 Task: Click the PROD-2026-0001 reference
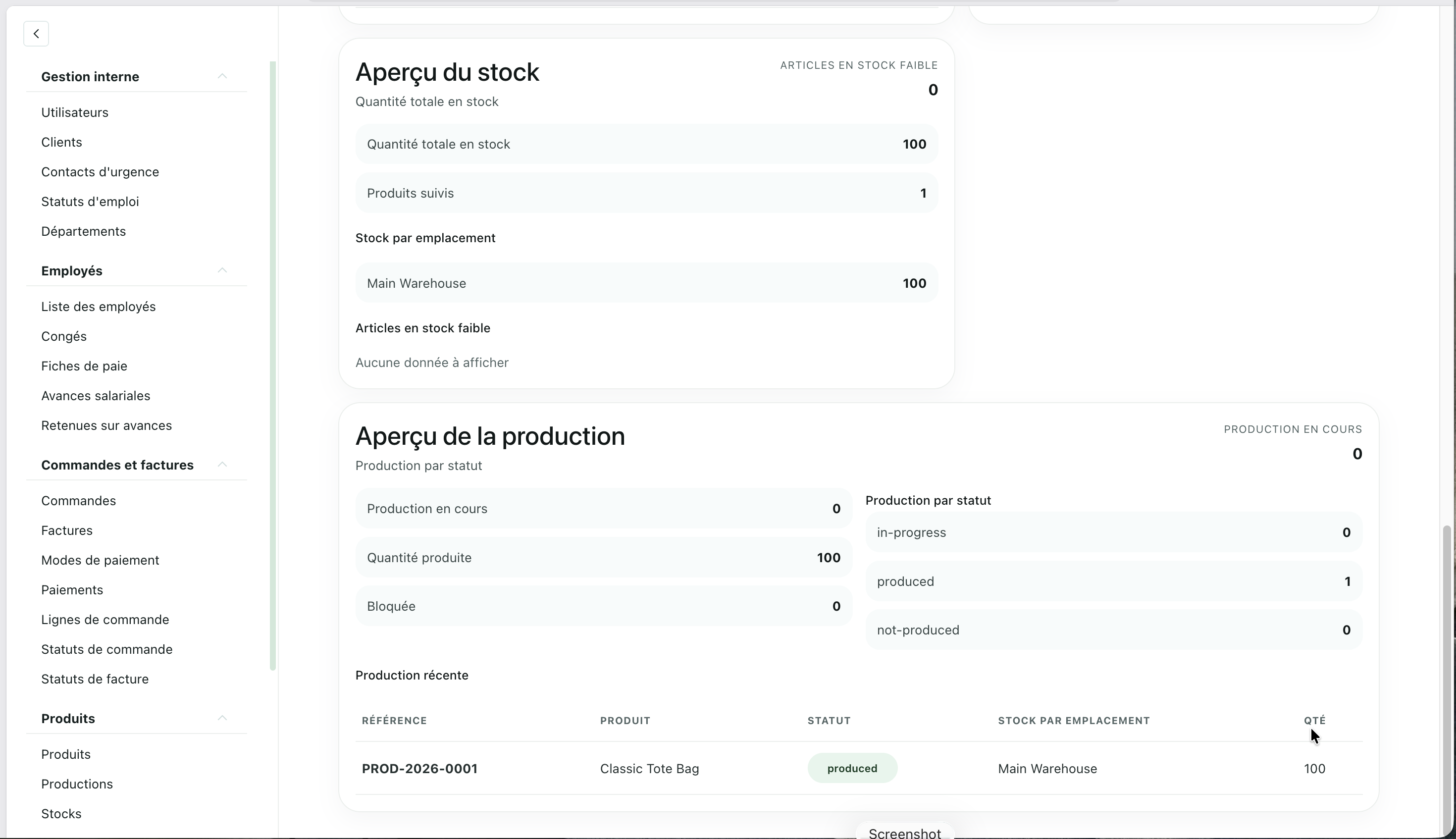click(419, 769)
